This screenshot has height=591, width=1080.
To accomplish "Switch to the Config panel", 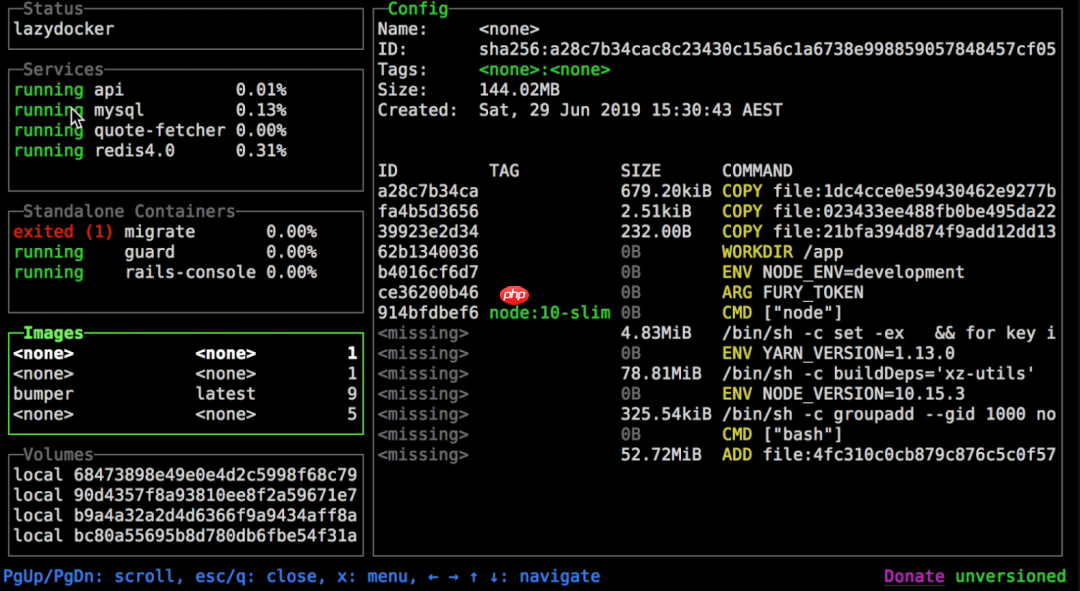I will (418, 9).
